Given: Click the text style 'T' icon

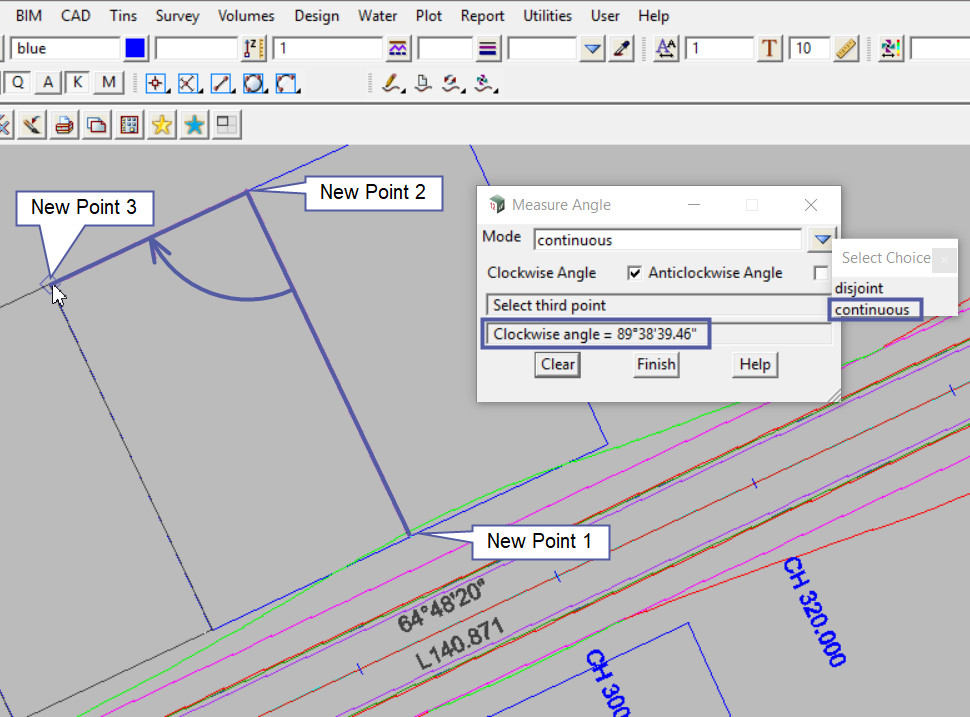Looking at the screenshot, I should (x=768, y=48).
